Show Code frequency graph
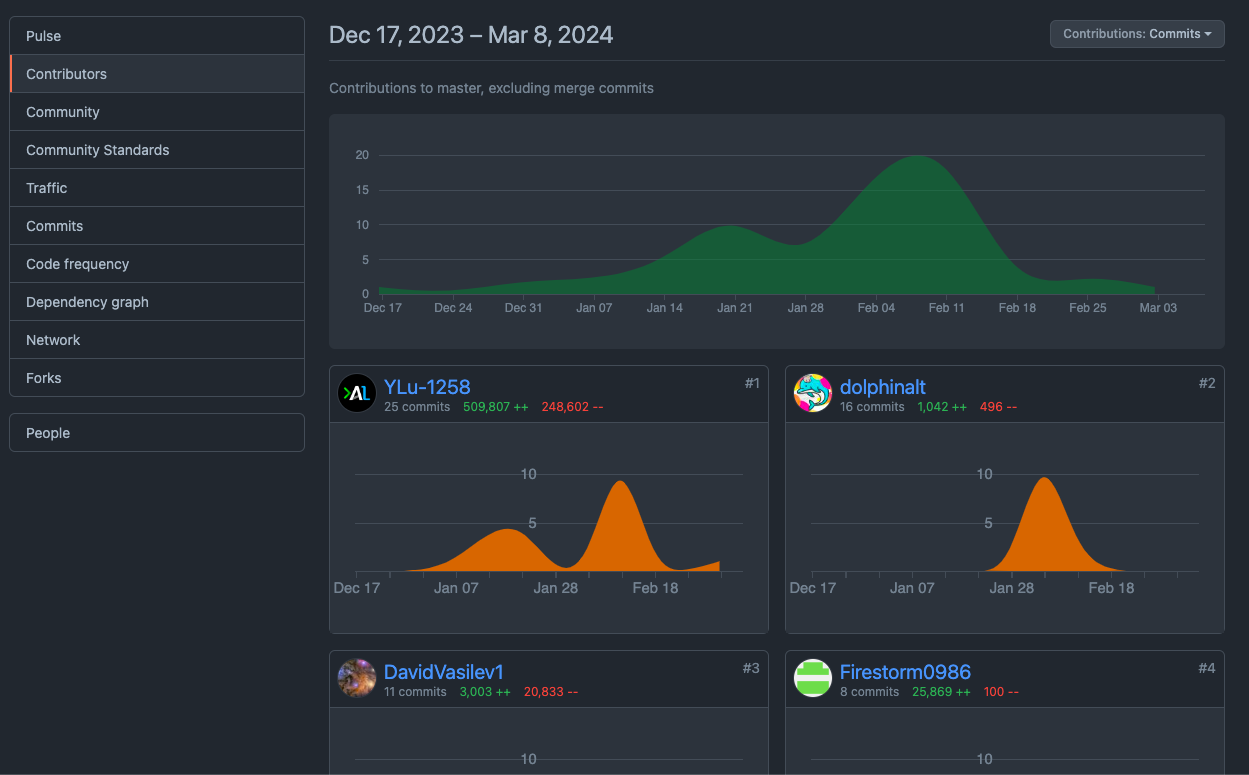 (x=157, y=264)
